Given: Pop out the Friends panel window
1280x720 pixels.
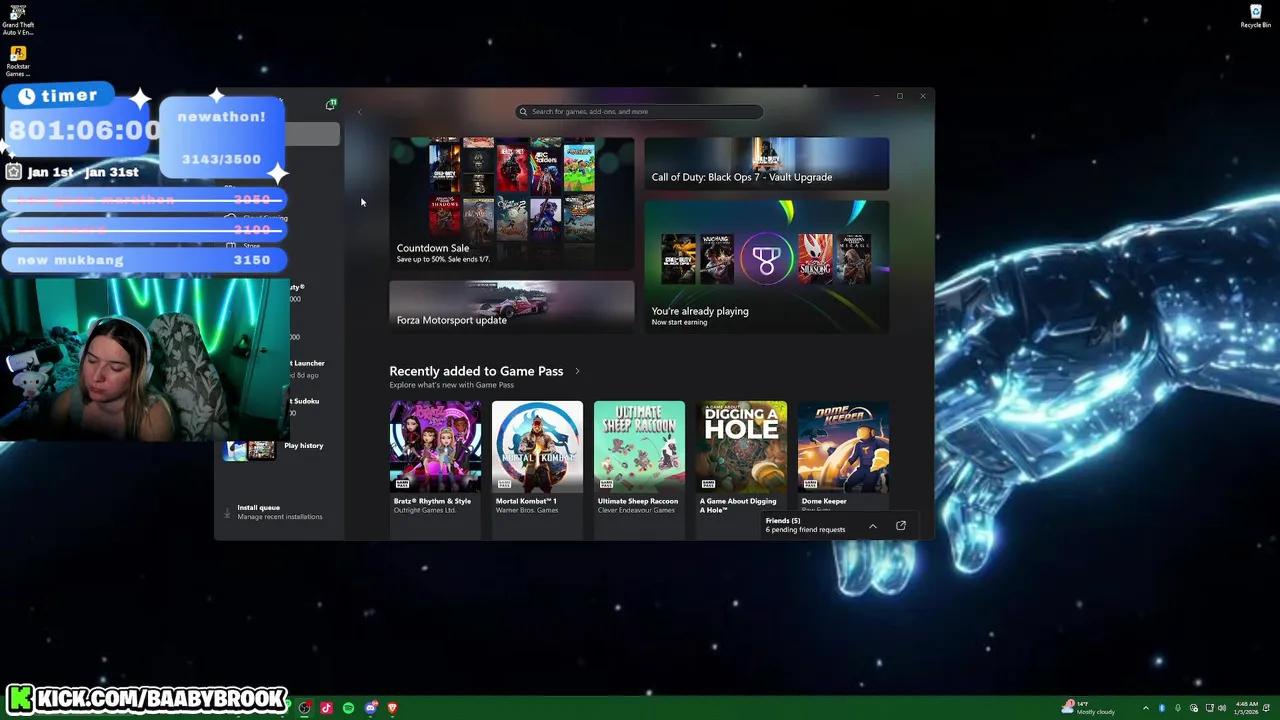Looking at the screenshot, I should coord(901,525).
